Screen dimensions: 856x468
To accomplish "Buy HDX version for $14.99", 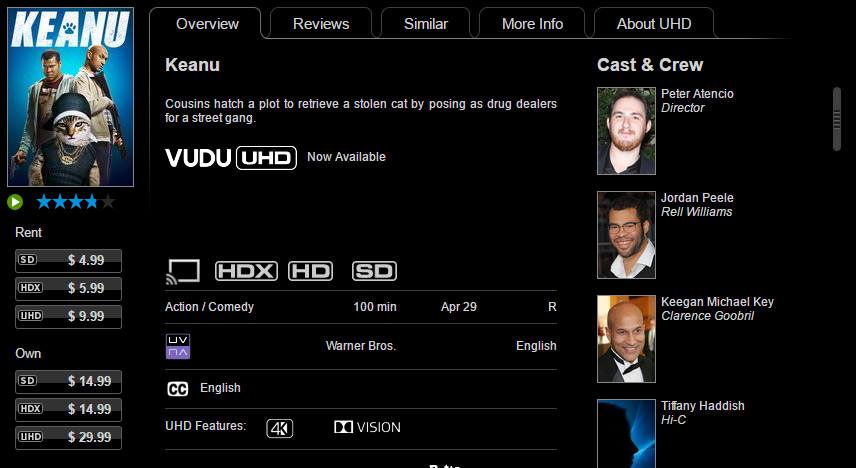I will [x=68, y=410].
